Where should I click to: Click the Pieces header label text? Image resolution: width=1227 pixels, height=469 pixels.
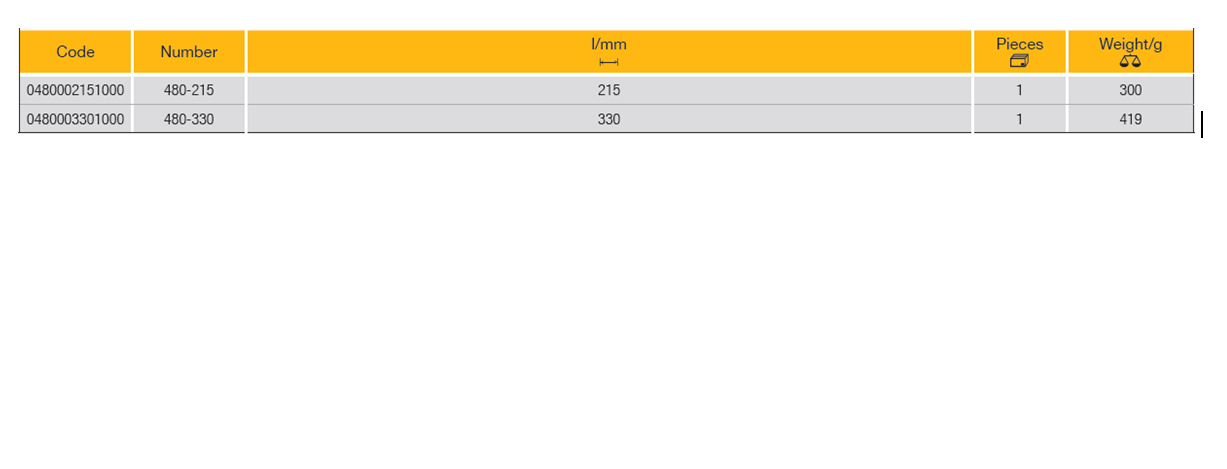[x=1019, y=44]
